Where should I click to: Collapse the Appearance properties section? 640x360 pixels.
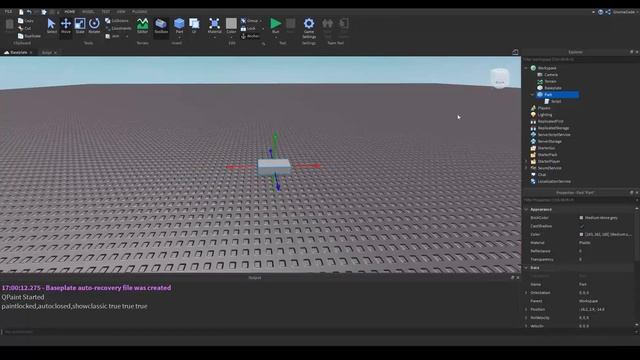point(526,209)
